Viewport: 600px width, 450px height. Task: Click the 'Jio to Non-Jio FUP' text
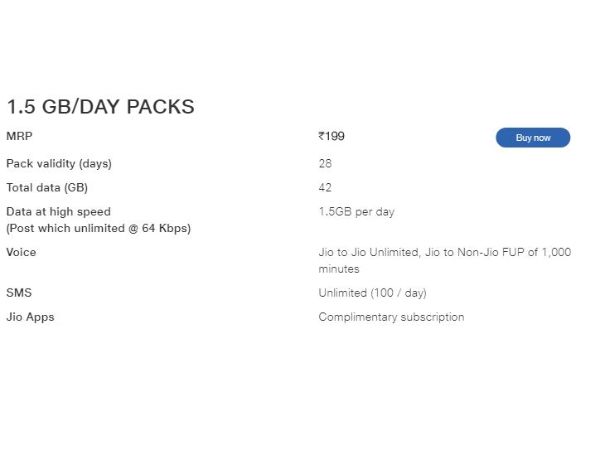pyautogui.click(x=475, y=253)
